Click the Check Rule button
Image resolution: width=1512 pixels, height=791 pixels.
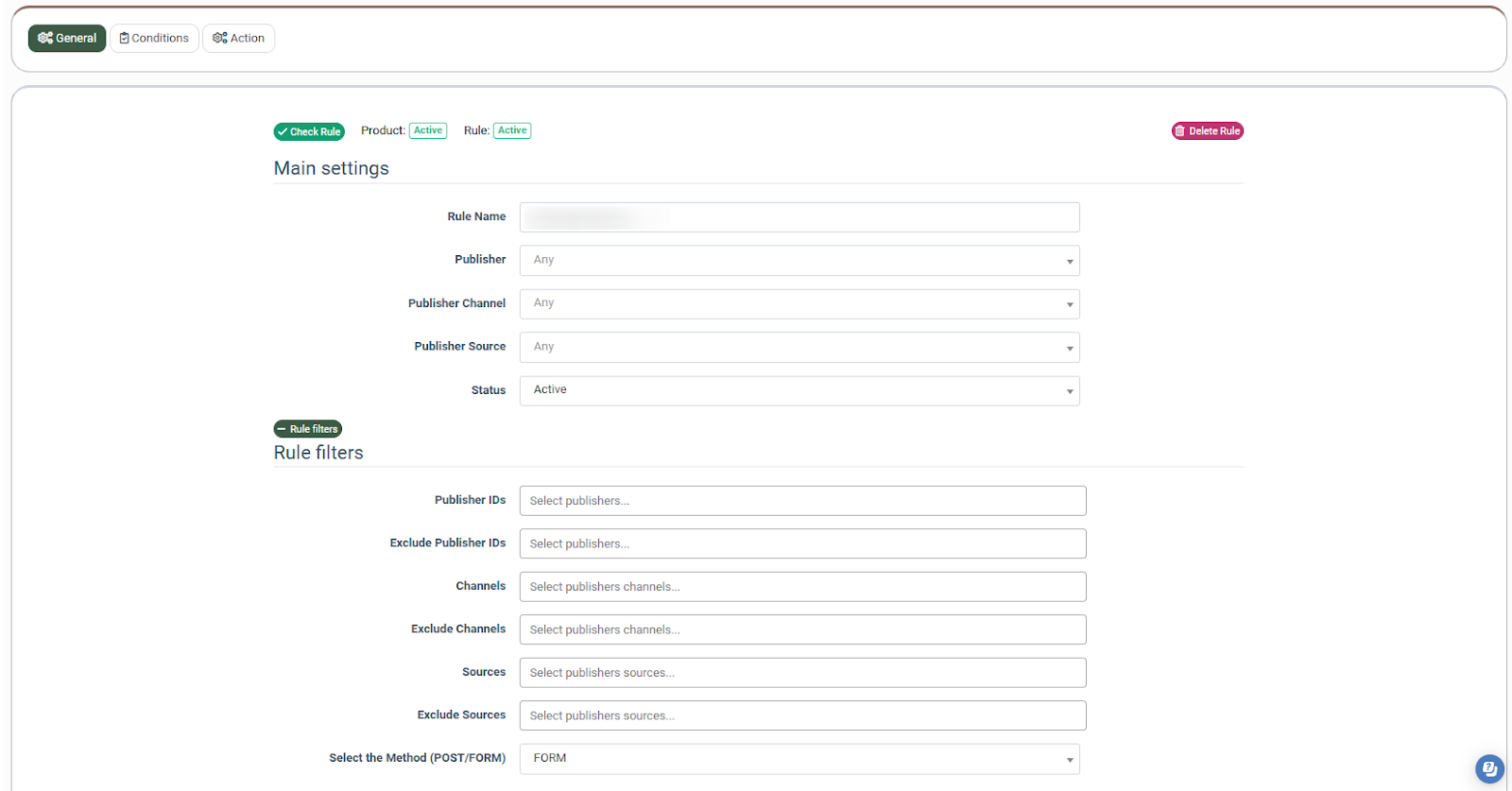pyautogui.click(x=309, y=131)
